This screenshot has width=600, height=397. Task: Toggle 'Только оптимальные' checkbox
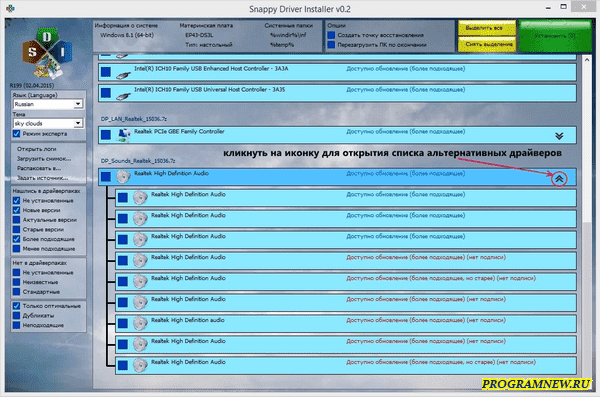(x=16, y=306)
